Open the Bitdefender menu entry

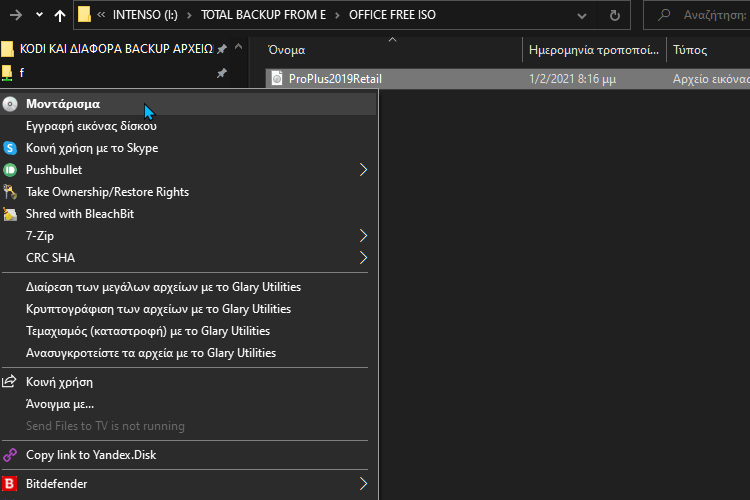(188, 484)
